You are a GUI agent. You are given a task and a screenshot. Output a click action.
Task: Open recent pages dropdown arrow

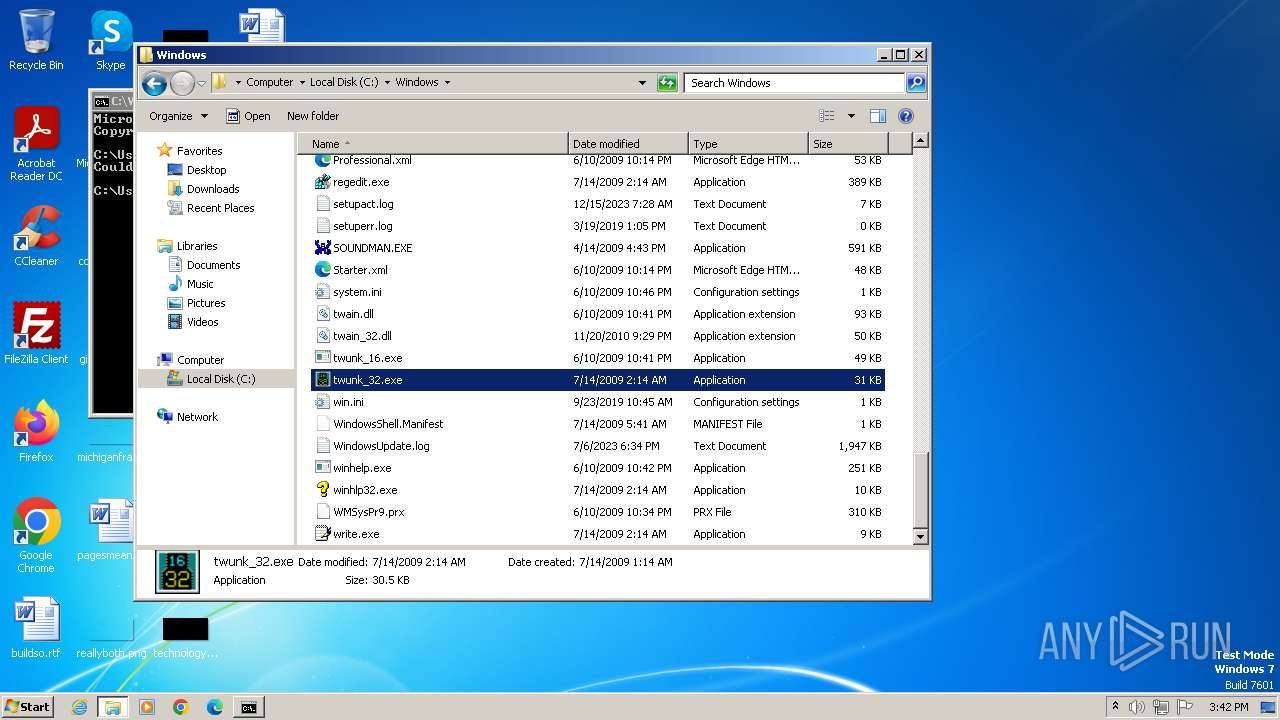pos(201,83)
